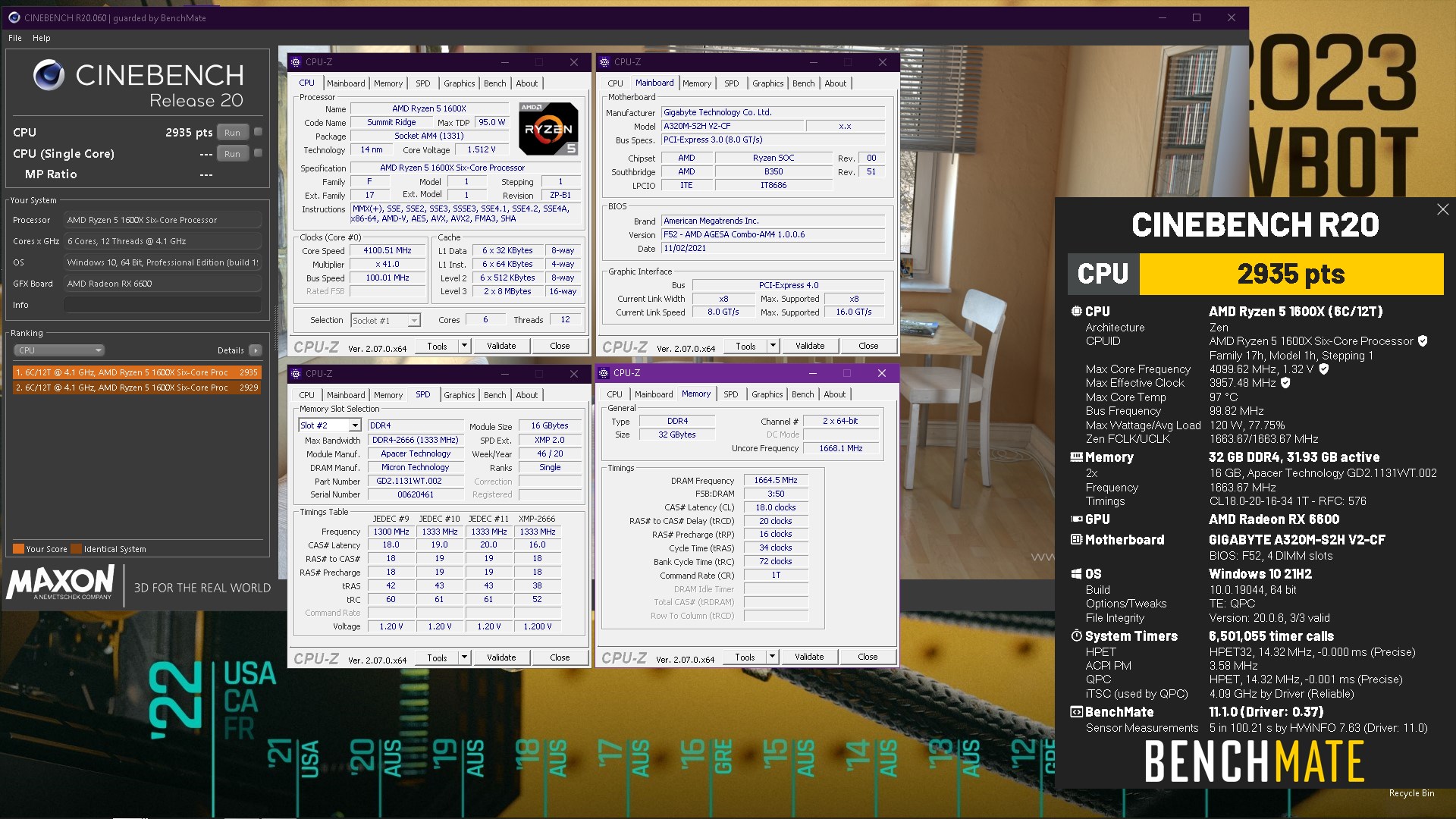
Task: Expand the Tools dropdown arrow in the Memory window
Action: [772, 657]
